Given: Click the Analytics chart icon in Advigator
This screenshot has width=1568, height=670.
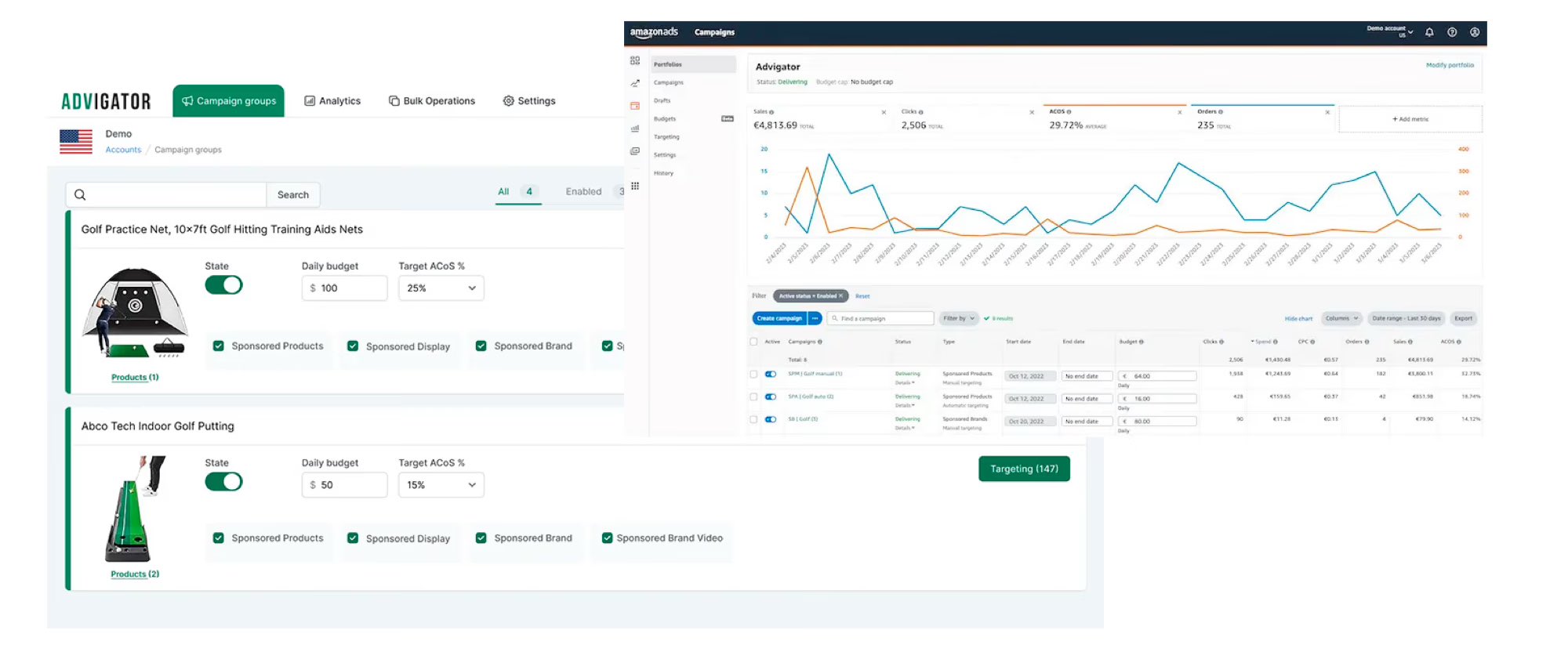Looking at the screenshot, I should (x=310, y=101).
